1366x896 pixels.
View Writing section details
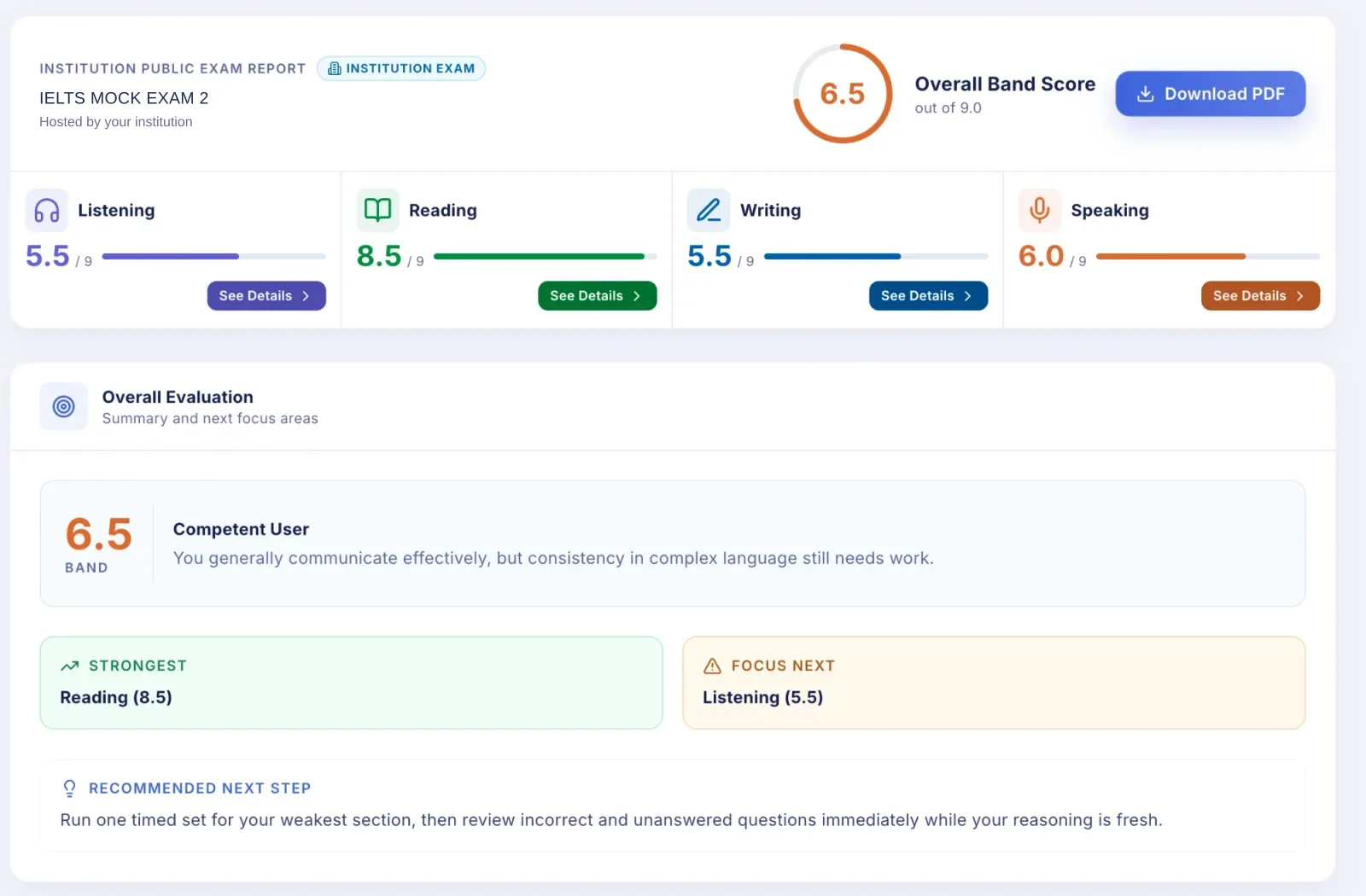pyautogui.click(x=928, y=295)
